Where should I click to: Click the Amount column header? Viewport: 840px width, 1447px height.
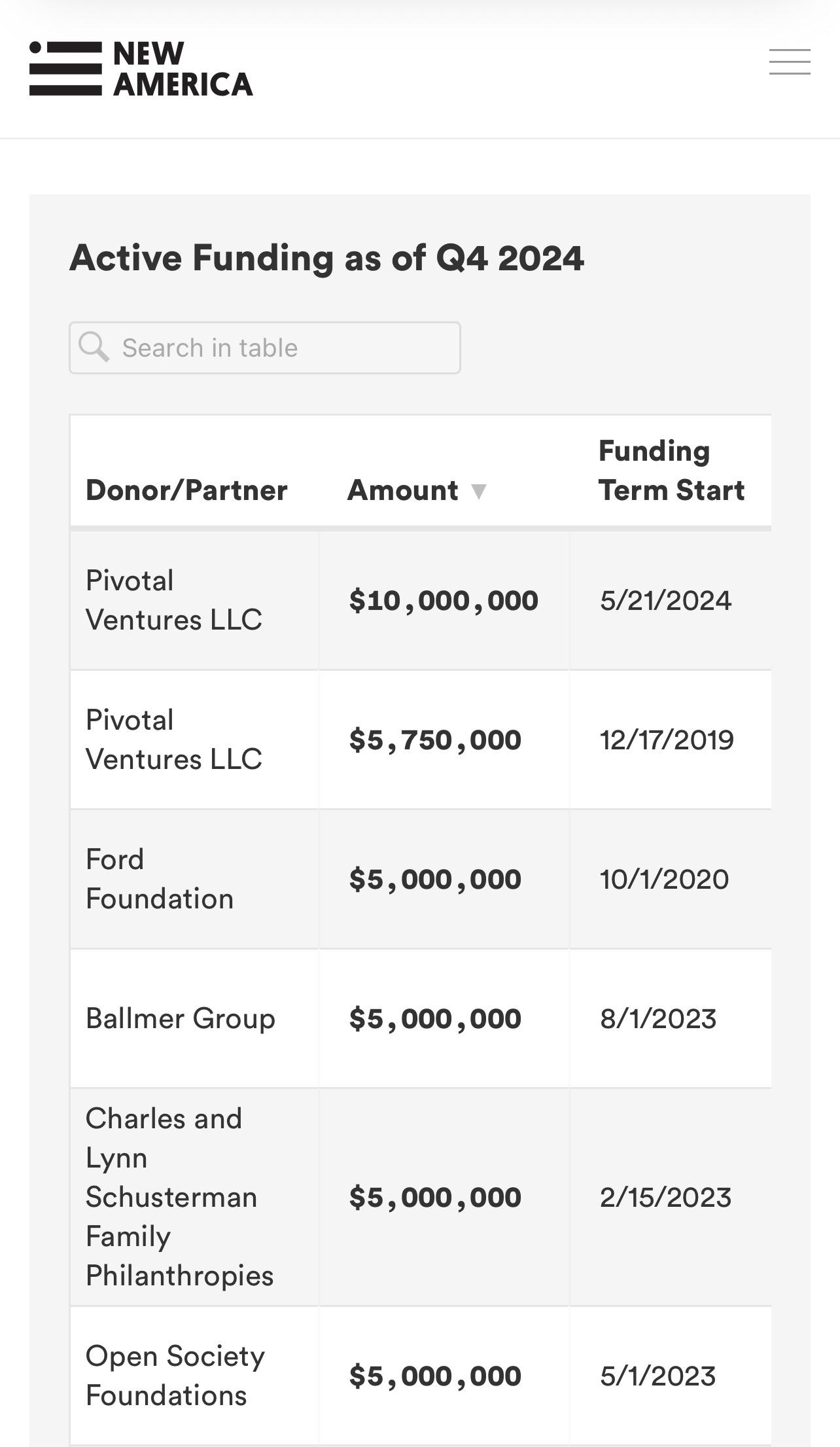(x=402, y=490)
